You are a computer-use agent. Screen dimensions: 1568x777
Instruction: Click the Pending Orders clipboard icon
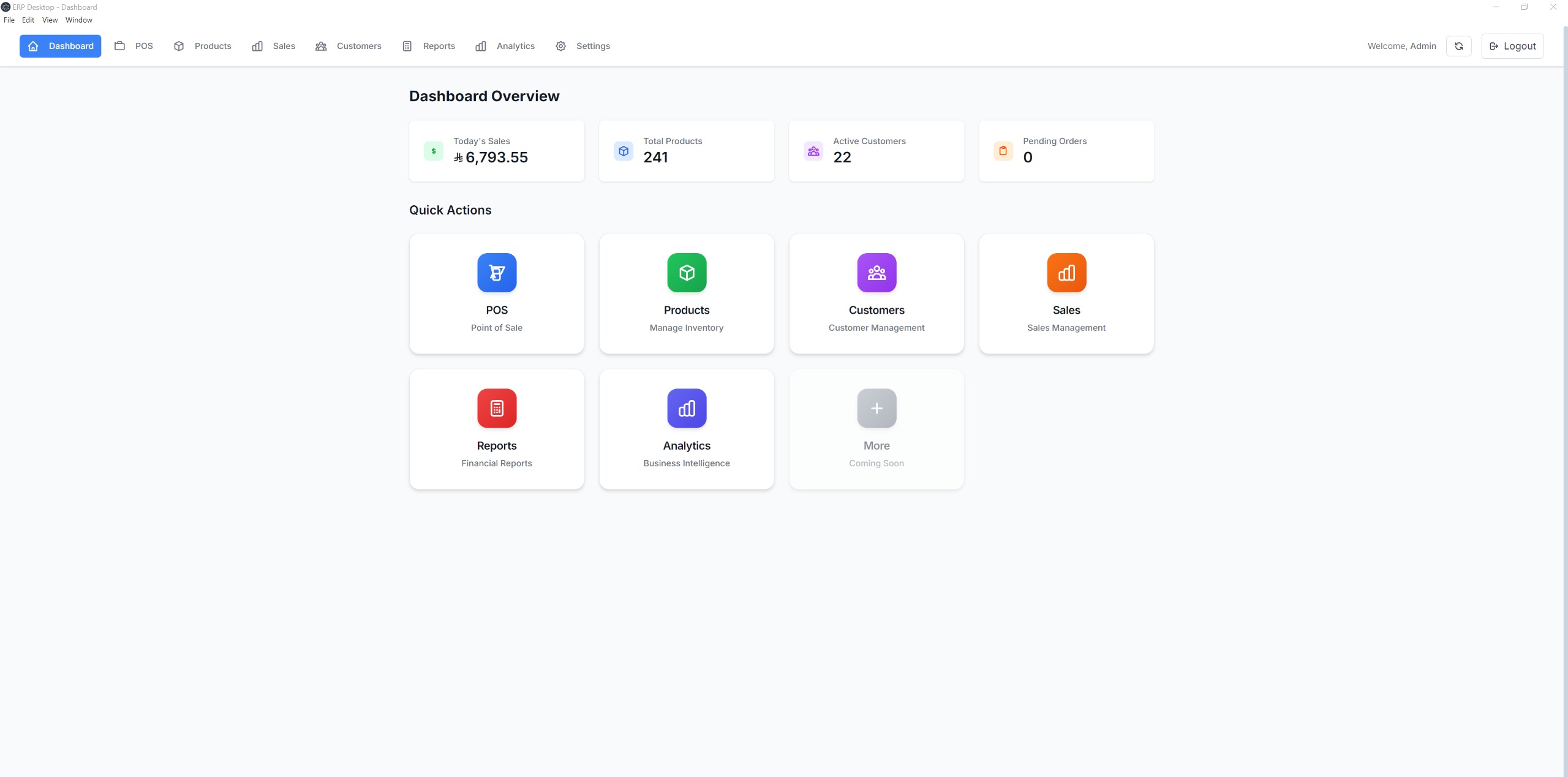pos(1003,151)
